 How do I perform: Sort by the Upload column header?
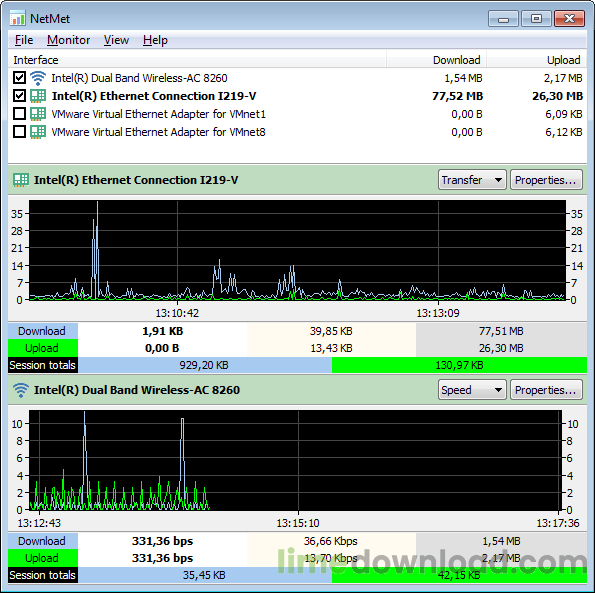point(537,60)
